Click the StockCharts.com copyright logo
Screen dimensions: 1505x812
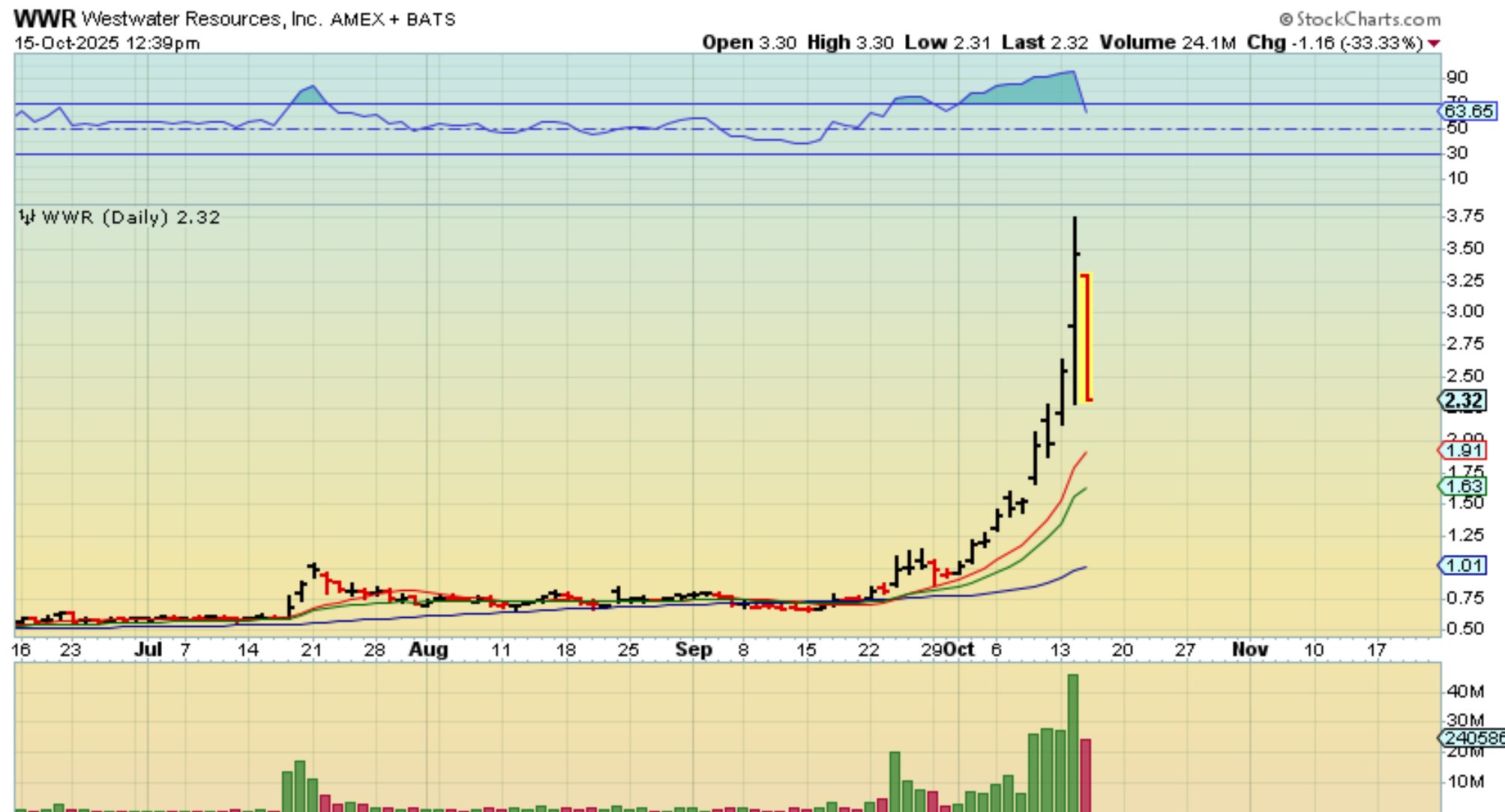pyautogui.click(x=1360, y=19)
